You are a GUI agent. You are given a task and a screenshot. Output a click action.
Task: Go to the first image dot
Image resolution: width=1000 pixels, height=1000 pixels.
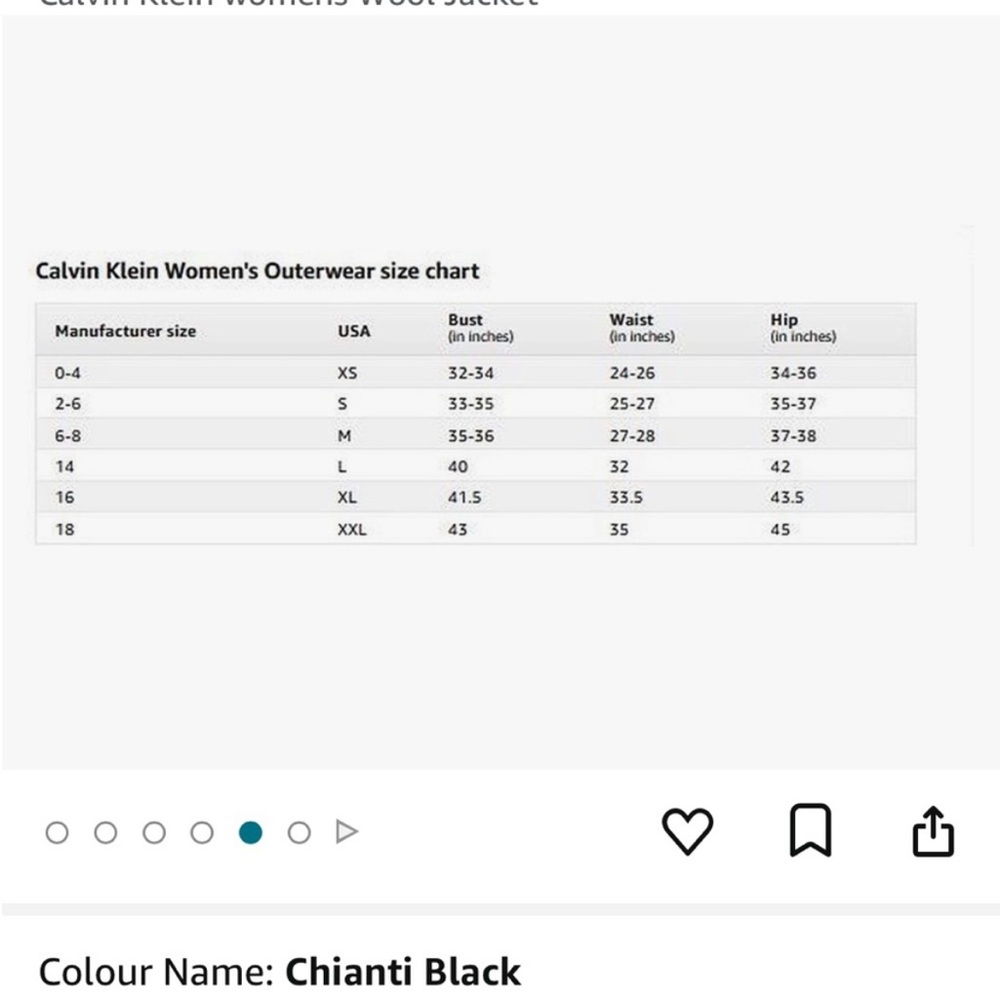[x=57, y=833]
